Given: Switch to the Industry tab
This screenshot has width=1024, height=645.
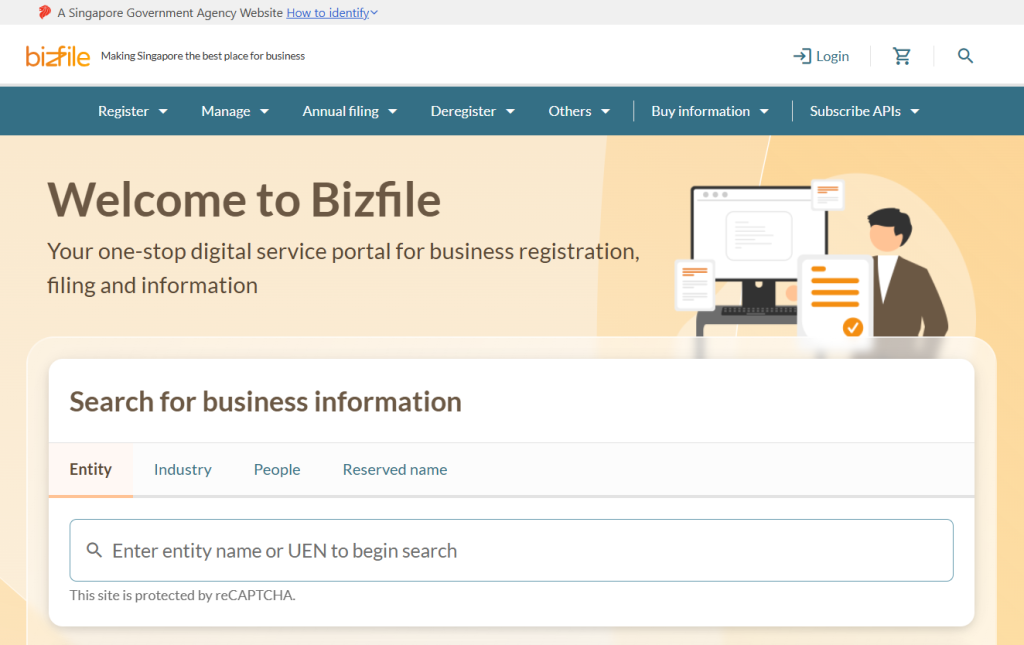Looking at the screenshot, I should coord(183,469).
